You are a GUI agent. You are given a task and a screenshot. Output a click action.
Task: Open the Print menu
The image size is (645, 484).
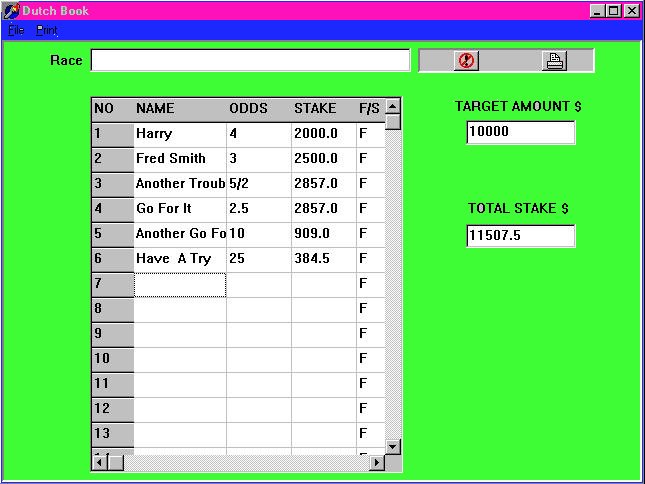47,31
